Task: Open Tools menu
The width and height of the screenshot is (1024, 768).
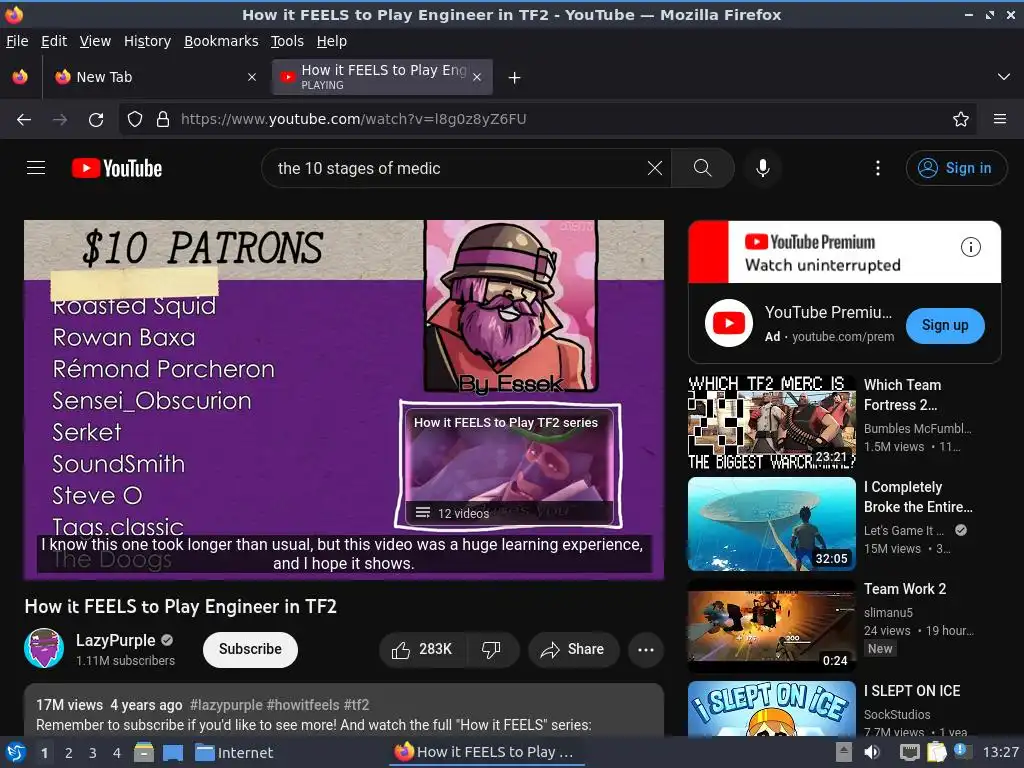Action: coord(287,41)
